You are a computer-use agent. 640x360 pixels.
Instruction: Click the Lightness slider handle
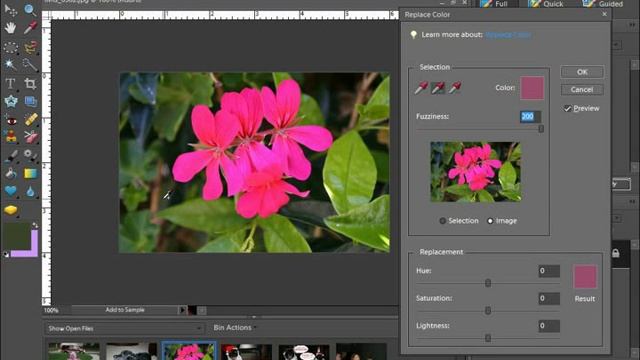(488, 338)
